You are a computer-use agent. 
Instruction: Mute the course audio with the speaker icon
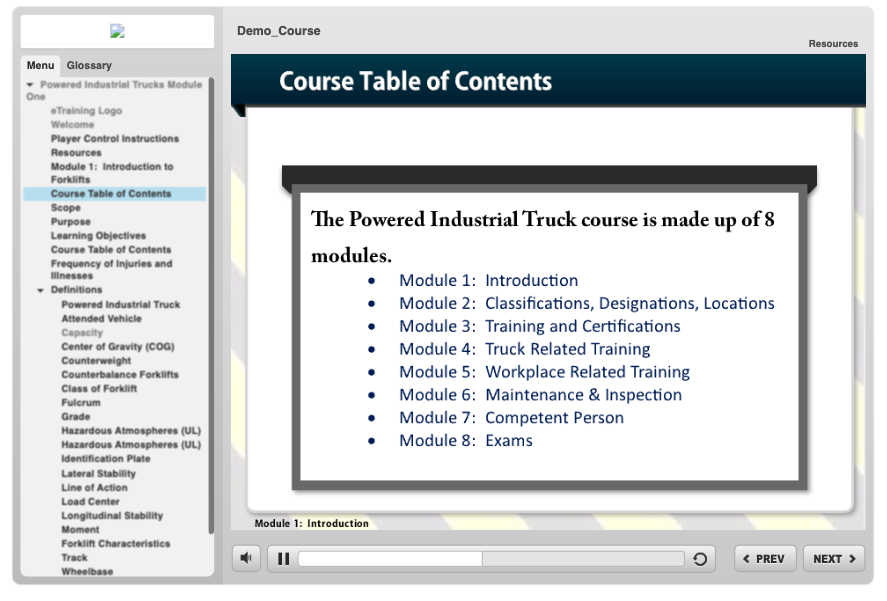pyautogui.click(x=246, y=558)
